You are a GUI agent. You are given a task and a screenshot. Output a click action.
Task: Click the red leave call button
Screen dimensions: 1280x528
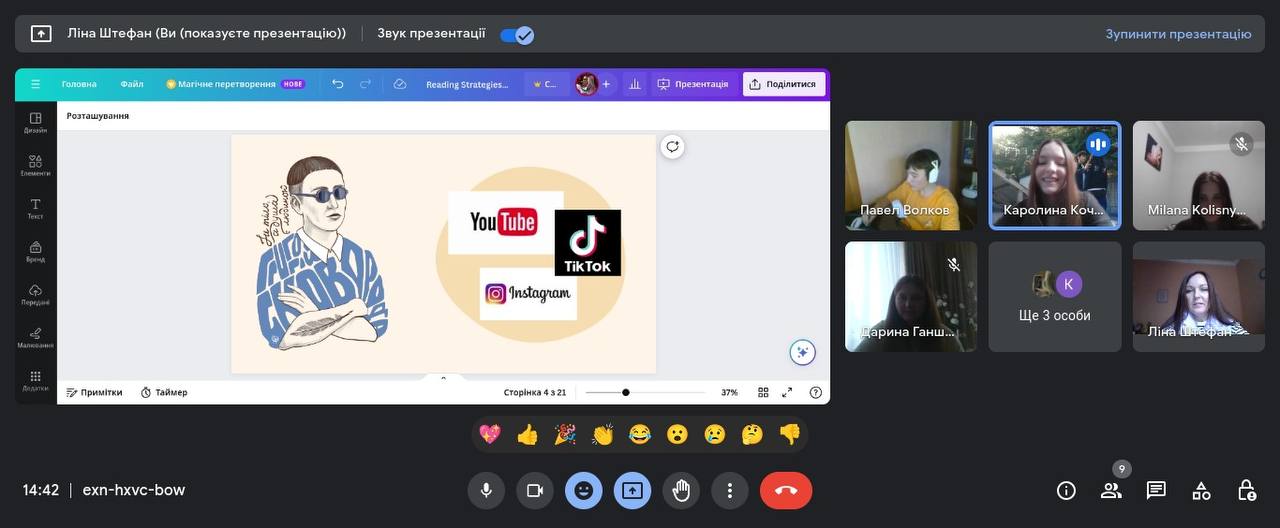click(785, 490)
